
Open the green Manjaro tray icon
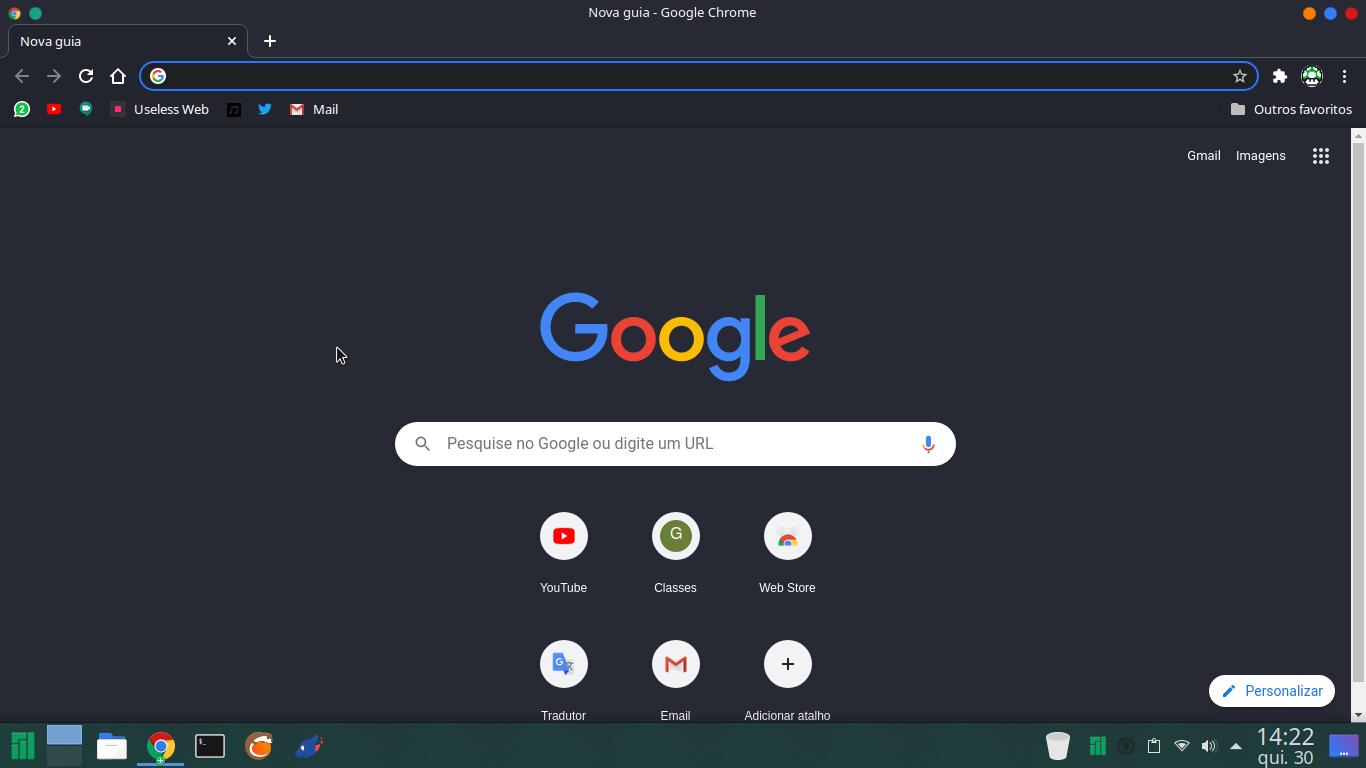[x=1098, y=746]
